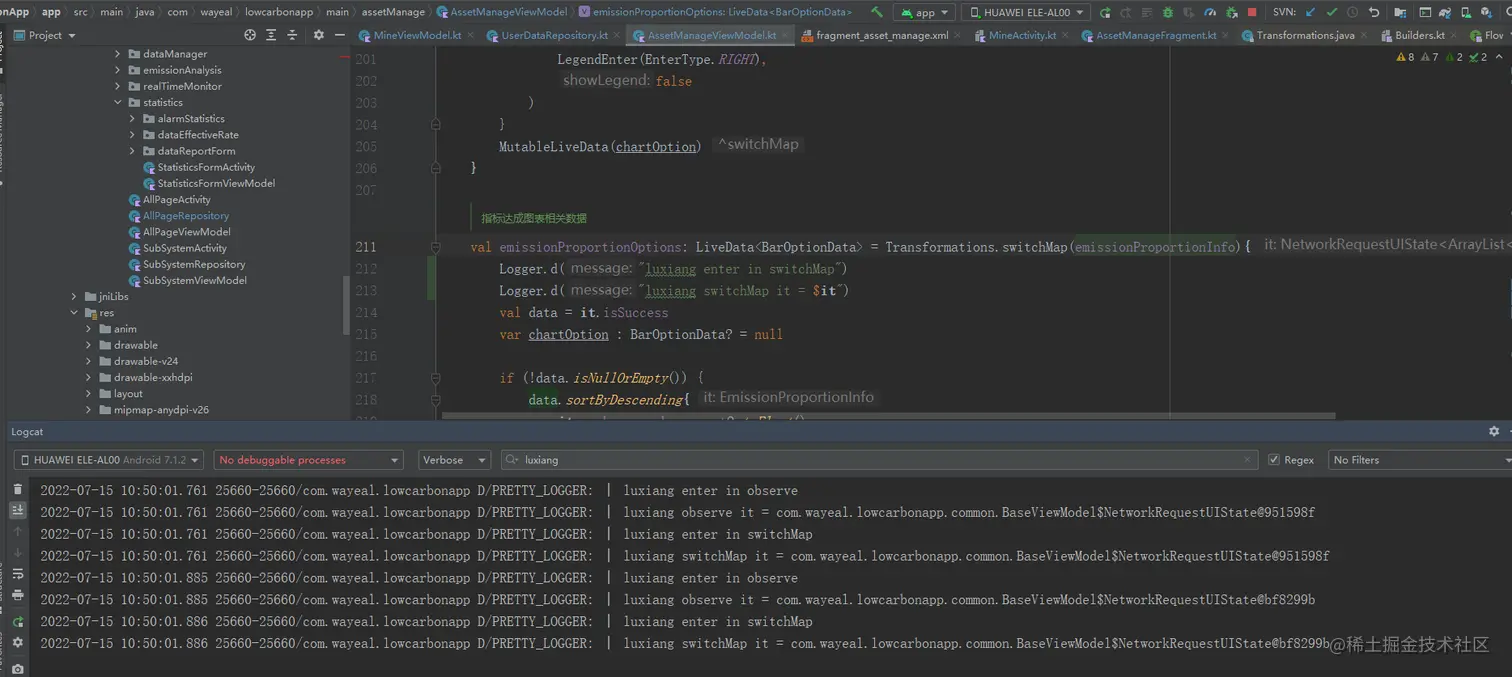Click the Restart logcat icon
Screen dimensions: 1512x677
(x=17, y=621)
